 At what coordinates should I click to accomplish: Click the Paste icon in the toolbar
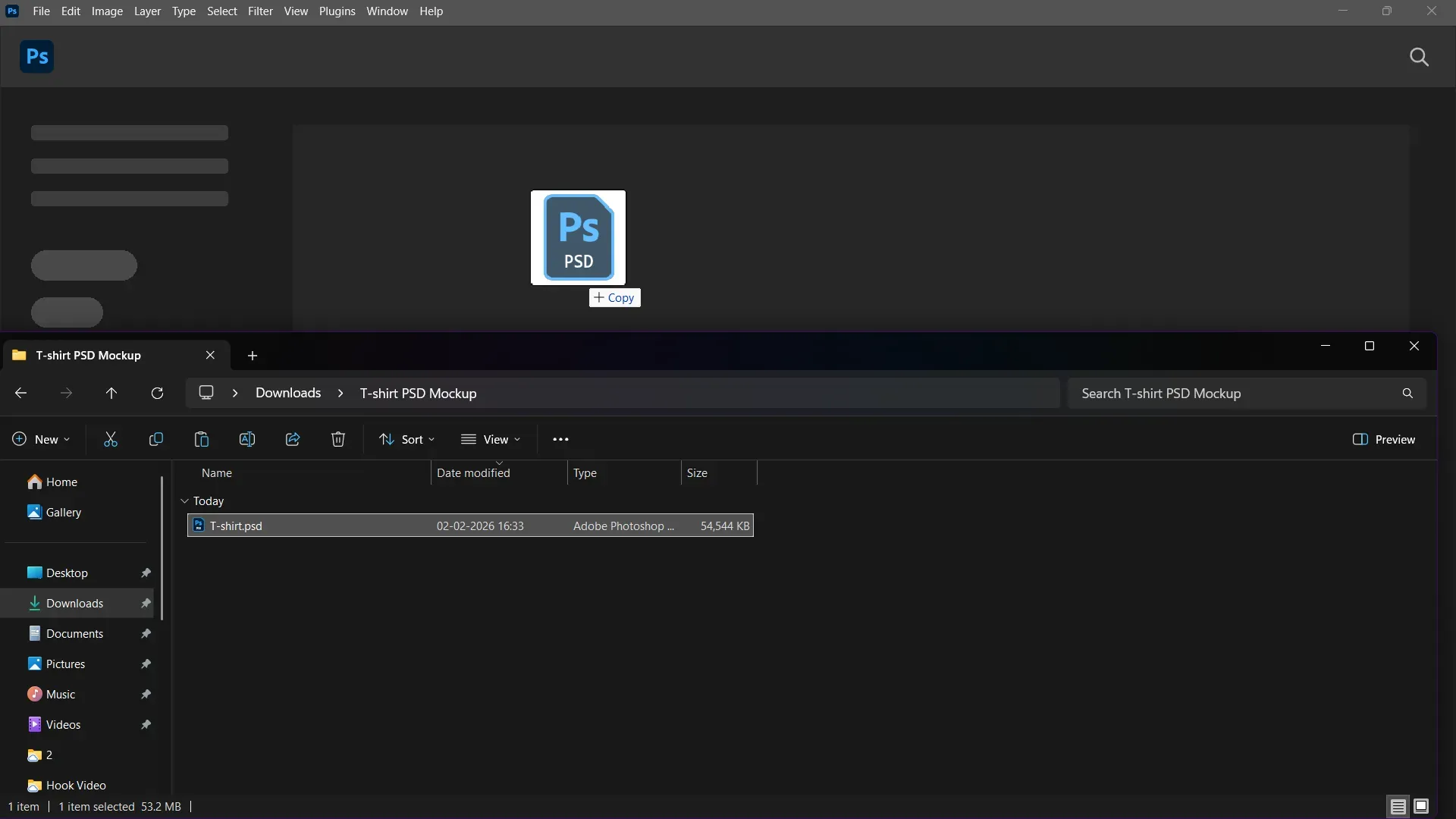201,439
